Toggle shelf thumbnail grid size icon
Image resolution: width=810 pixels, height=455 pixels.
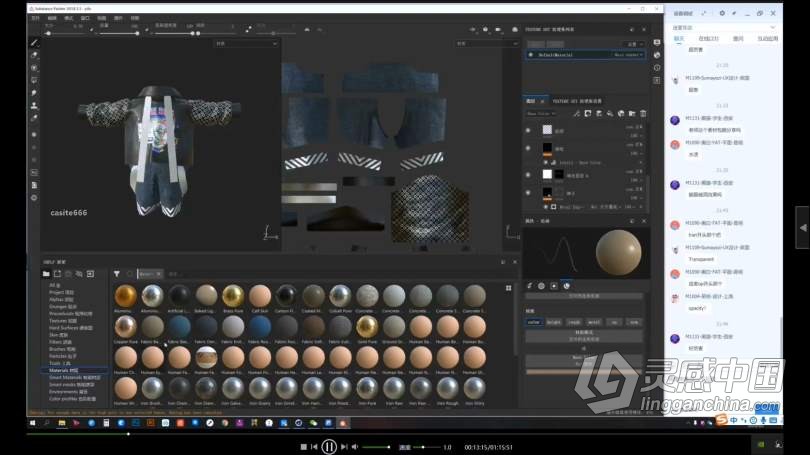point(508,288)
